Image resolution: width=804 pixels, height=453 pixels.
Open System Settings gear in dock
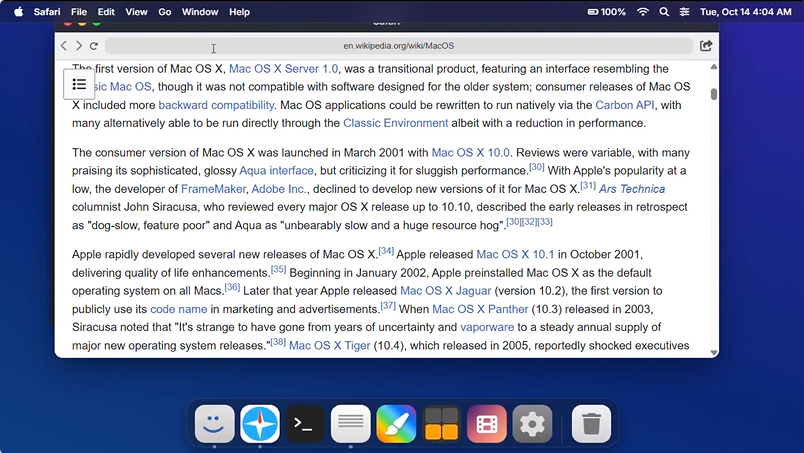(x=532, y=424)
